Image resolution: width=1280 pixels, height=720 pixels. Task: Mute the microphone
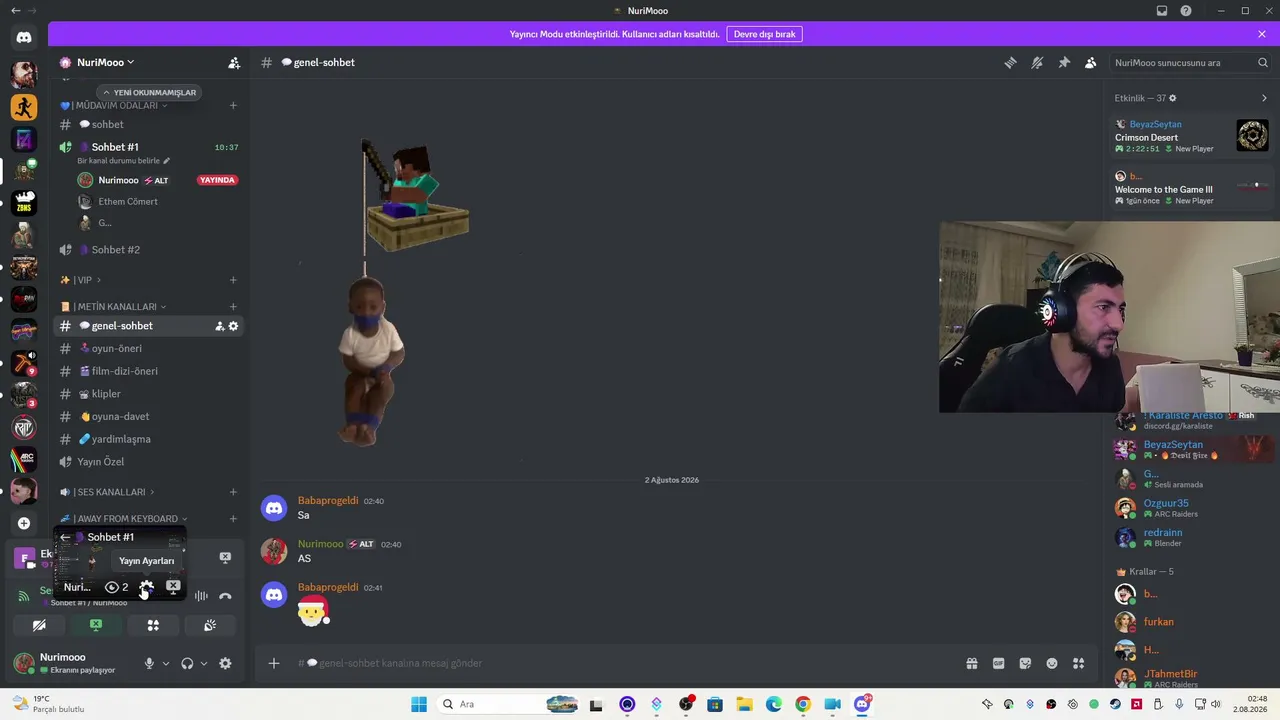click(149, 663)
